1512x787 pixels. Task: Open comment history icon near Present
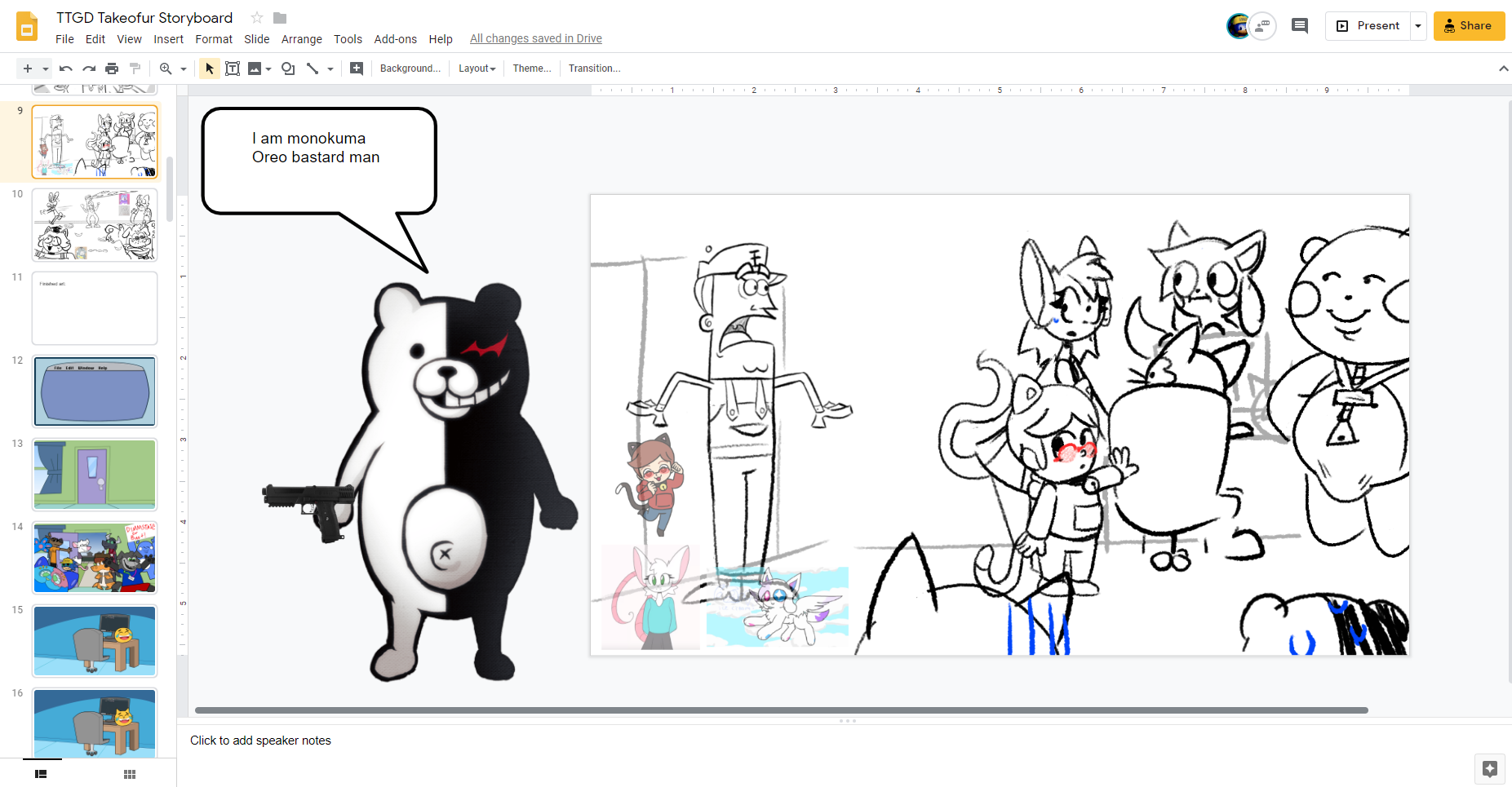click(1300, 26)
